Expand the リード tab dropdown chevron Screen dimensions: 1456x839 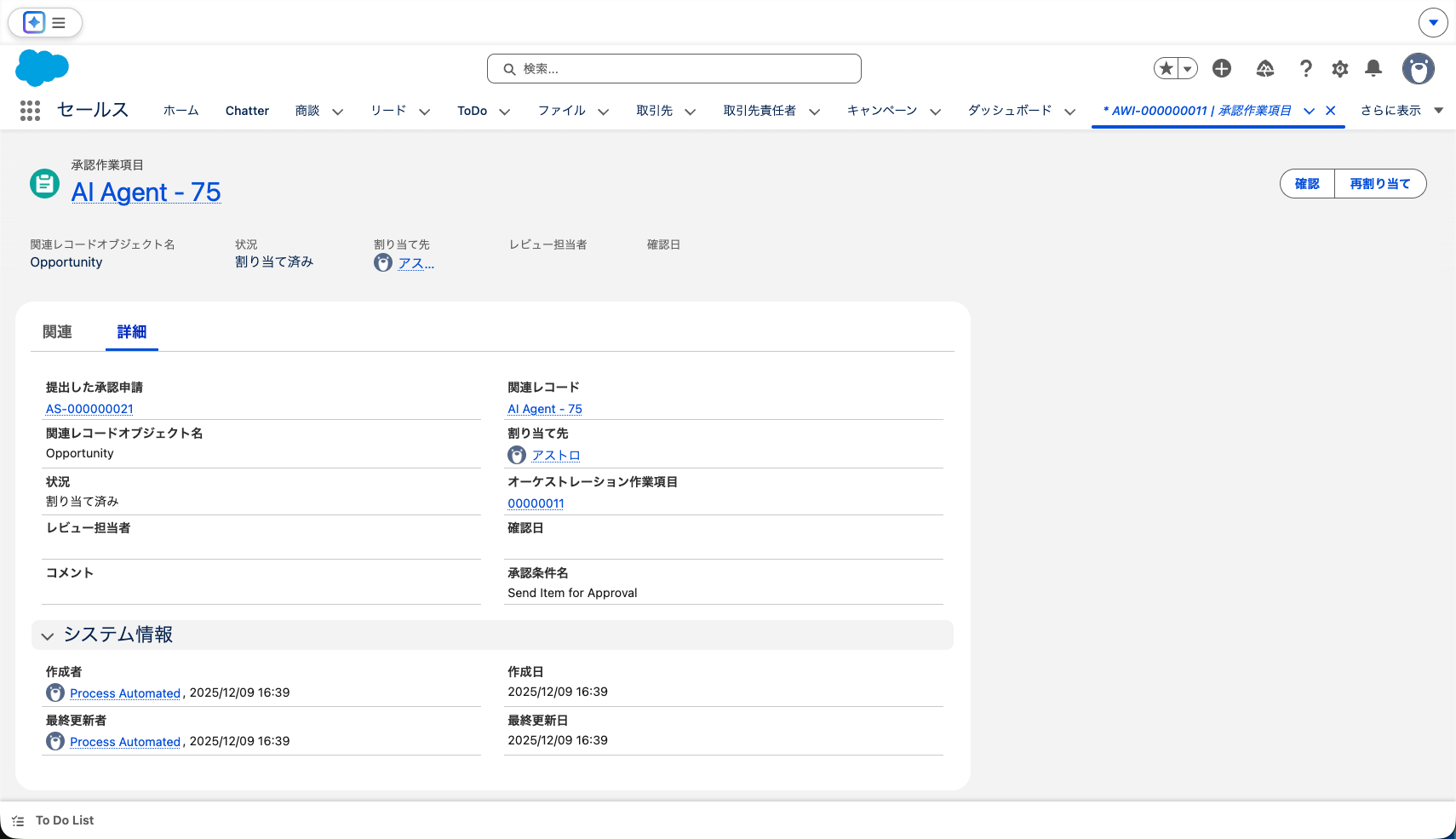point(425,112)
